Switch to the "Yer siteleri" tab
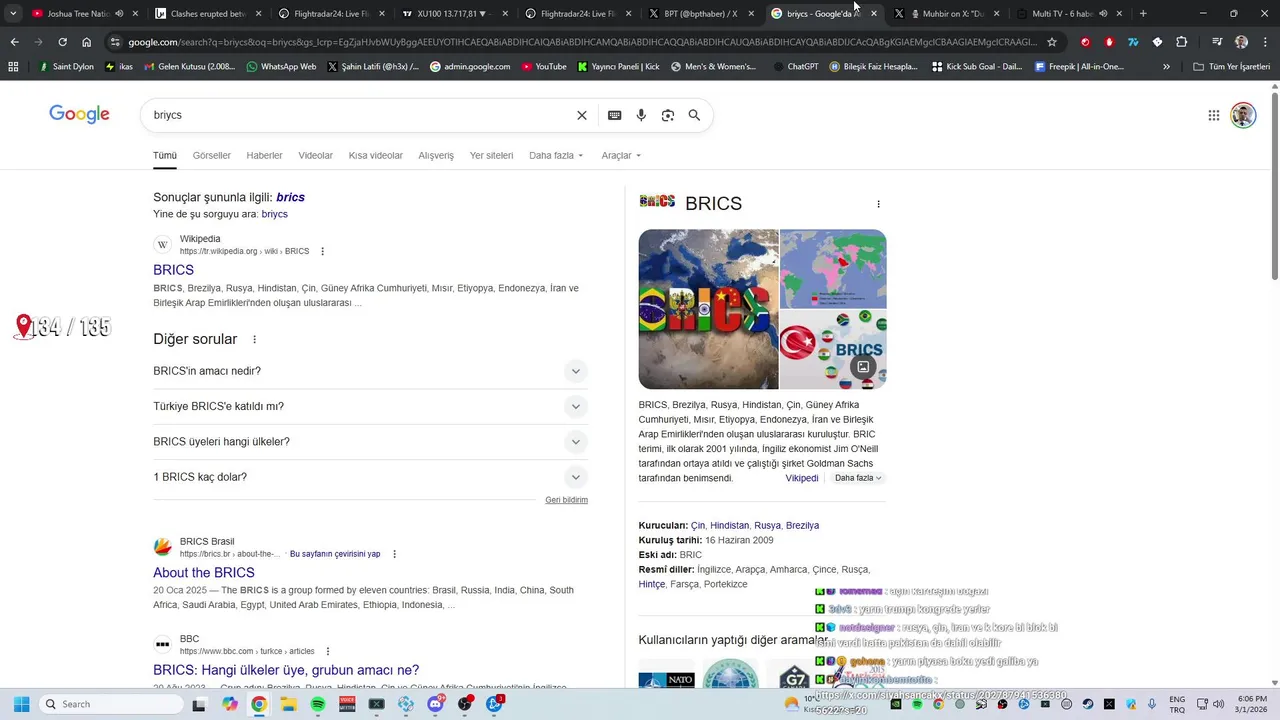Viewport: 1280px width, 720px height. [491, 155]
